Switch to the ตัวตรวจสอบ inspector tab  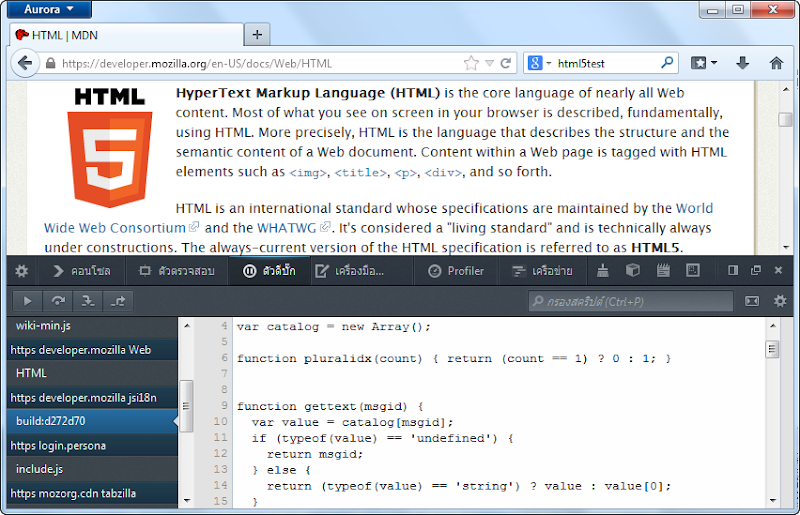pyautogui.click(x=176, y=271)
